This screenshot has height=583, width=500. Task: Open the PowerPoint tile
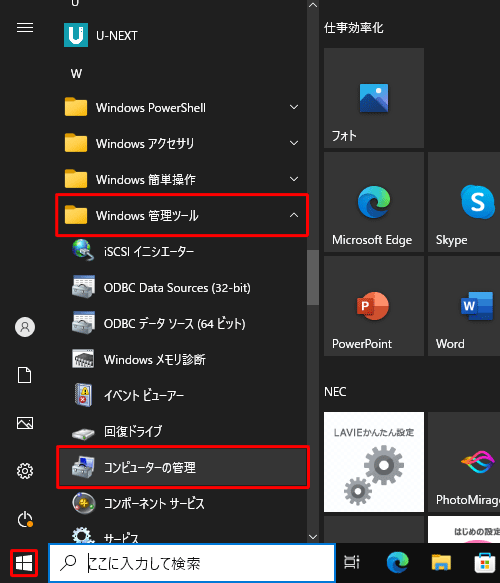(374, 306)
